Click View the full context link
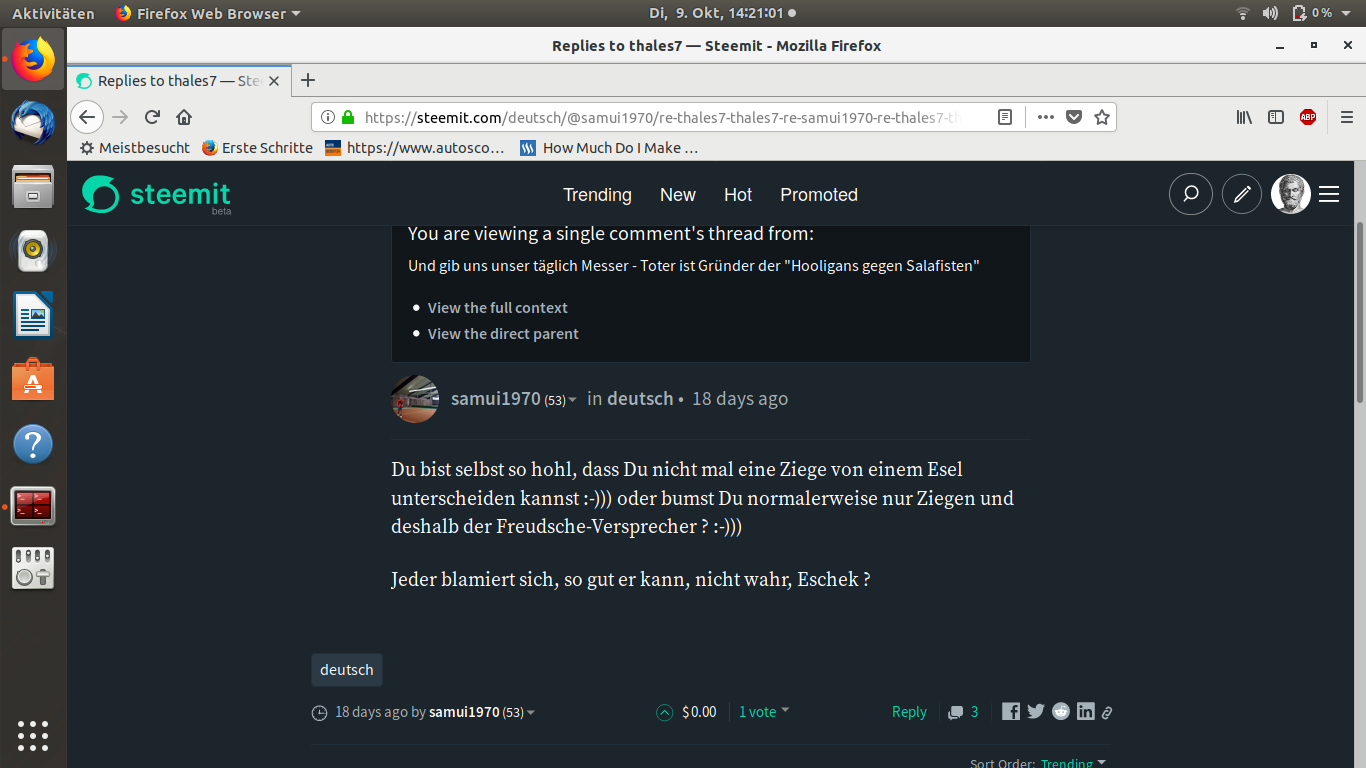The image size is (1366, 768). click(497, 308)
